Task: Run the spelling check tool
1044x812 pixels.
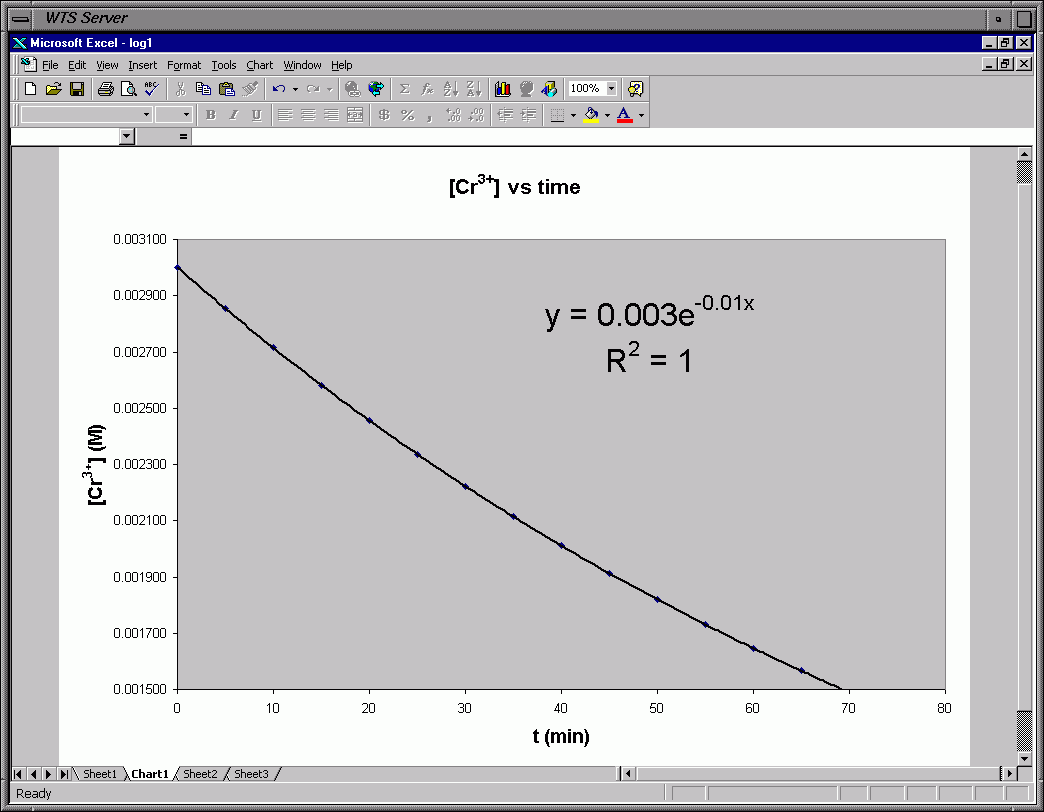Action: pos(151,89)
